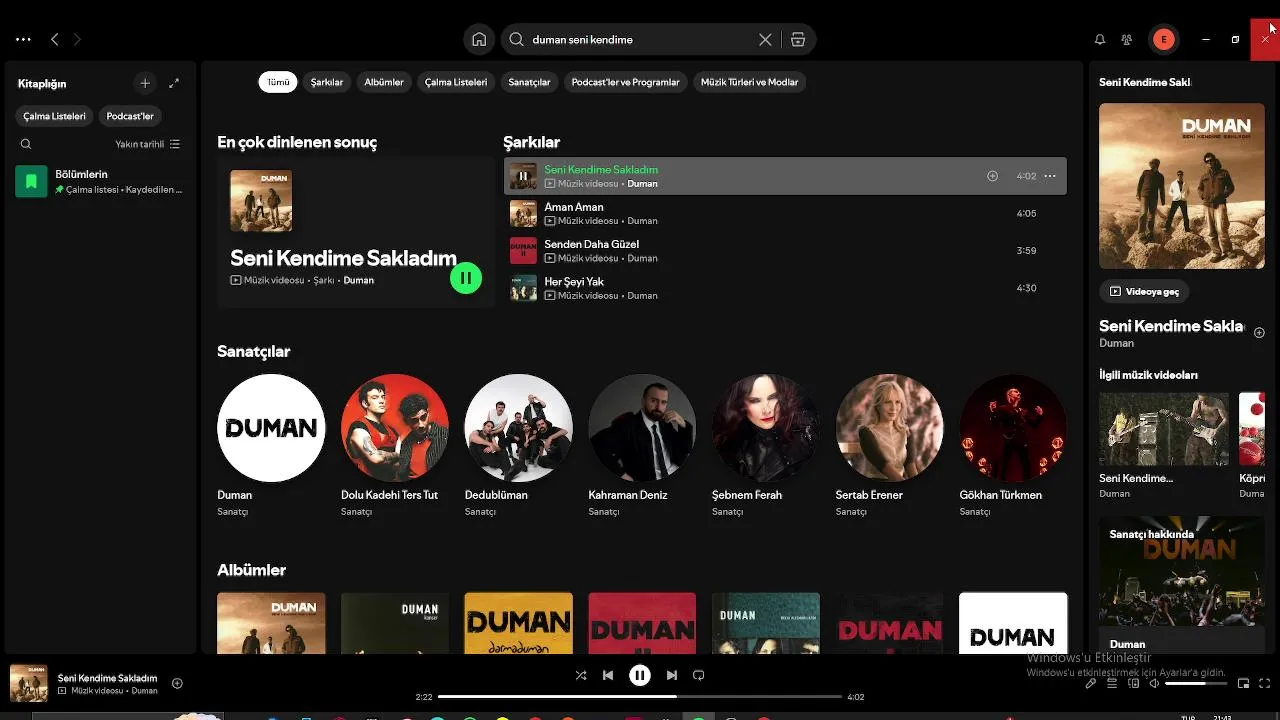Viewport: 1280px width, 720px height.
Task: Open Duman artist link in right panel
Action: pos(1116,343)
